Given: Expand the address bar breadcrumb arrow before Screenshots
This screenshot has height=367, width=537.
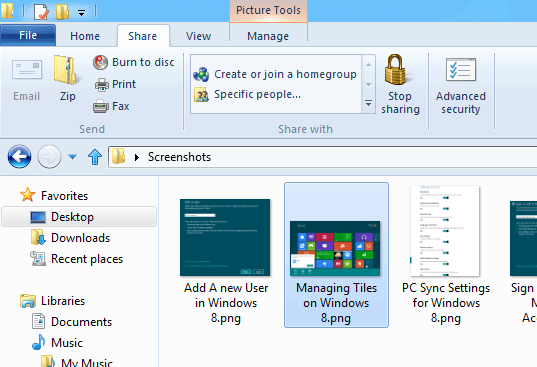Looking at the screenshot, I should click(x=137, y=157).
